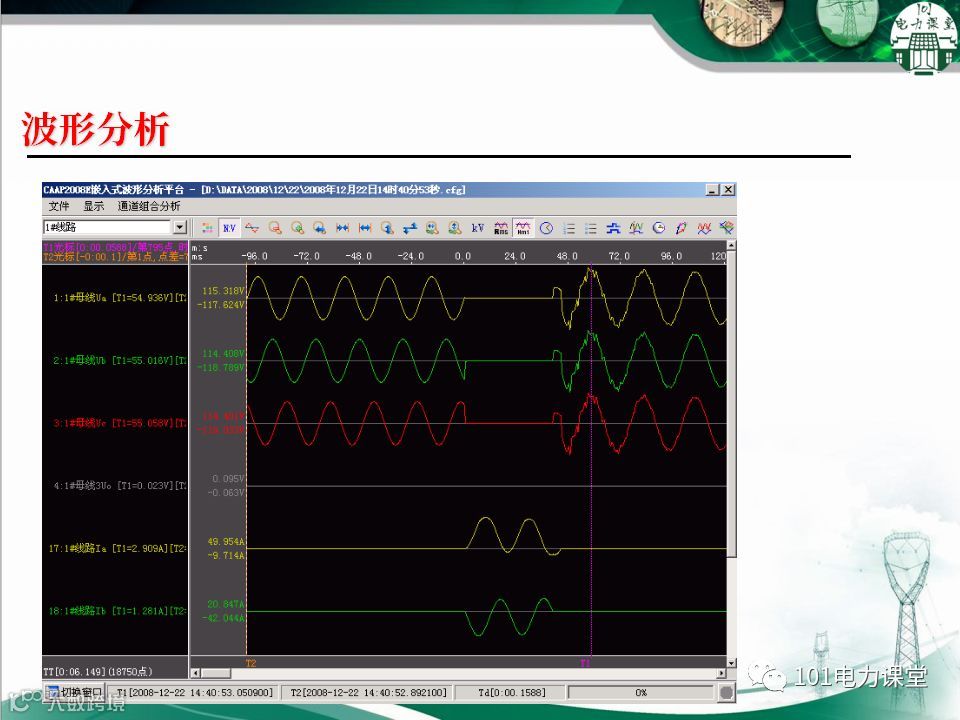Click the first green-framed magnifier icon
The width and height of the screenshot is (960, 720).
point(432,228)
